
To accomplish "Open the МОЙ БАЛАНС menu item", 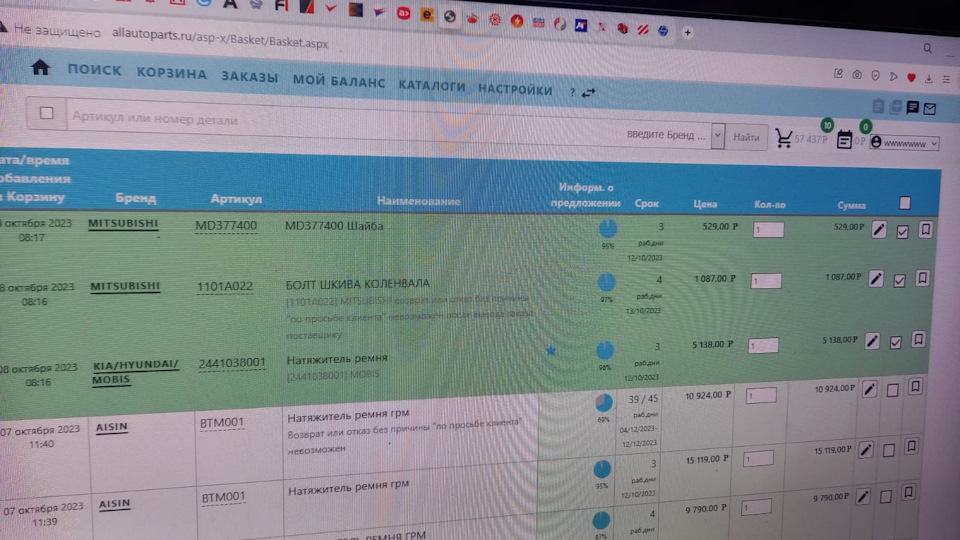I will coord(339,81).
